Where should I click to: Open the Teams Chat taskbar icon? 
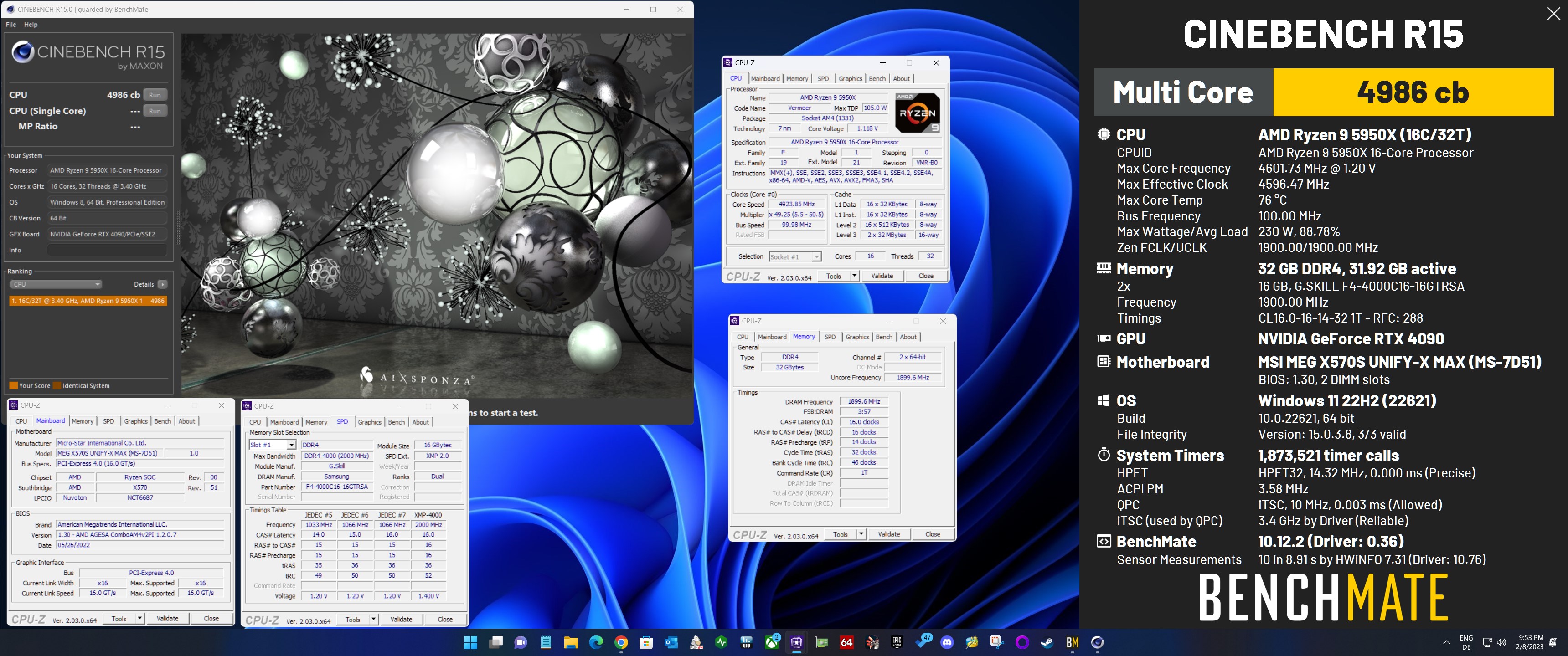[x=521, y=642]
